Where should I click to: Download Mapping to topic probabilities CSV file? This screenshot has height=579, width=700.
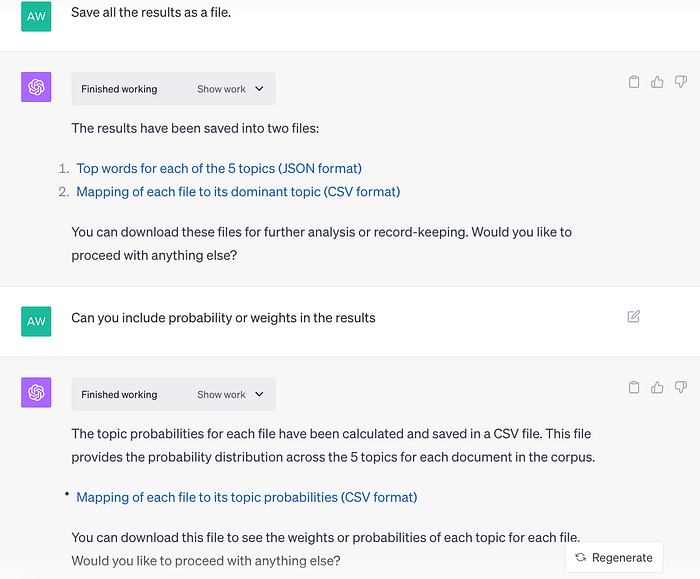(246, 497)
